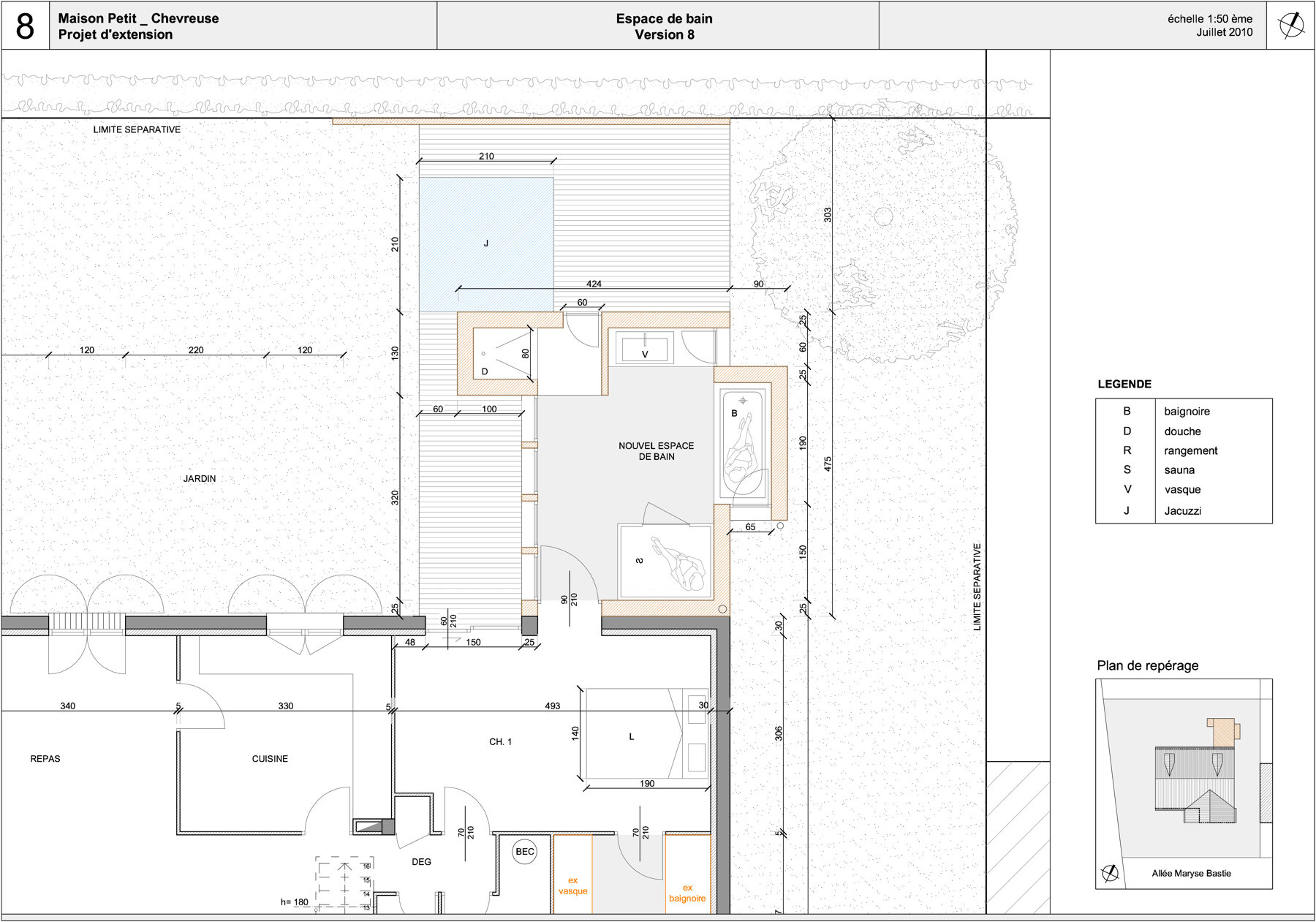Click the '48' dimension value
1316x922 pixels.
pos(410,643)
